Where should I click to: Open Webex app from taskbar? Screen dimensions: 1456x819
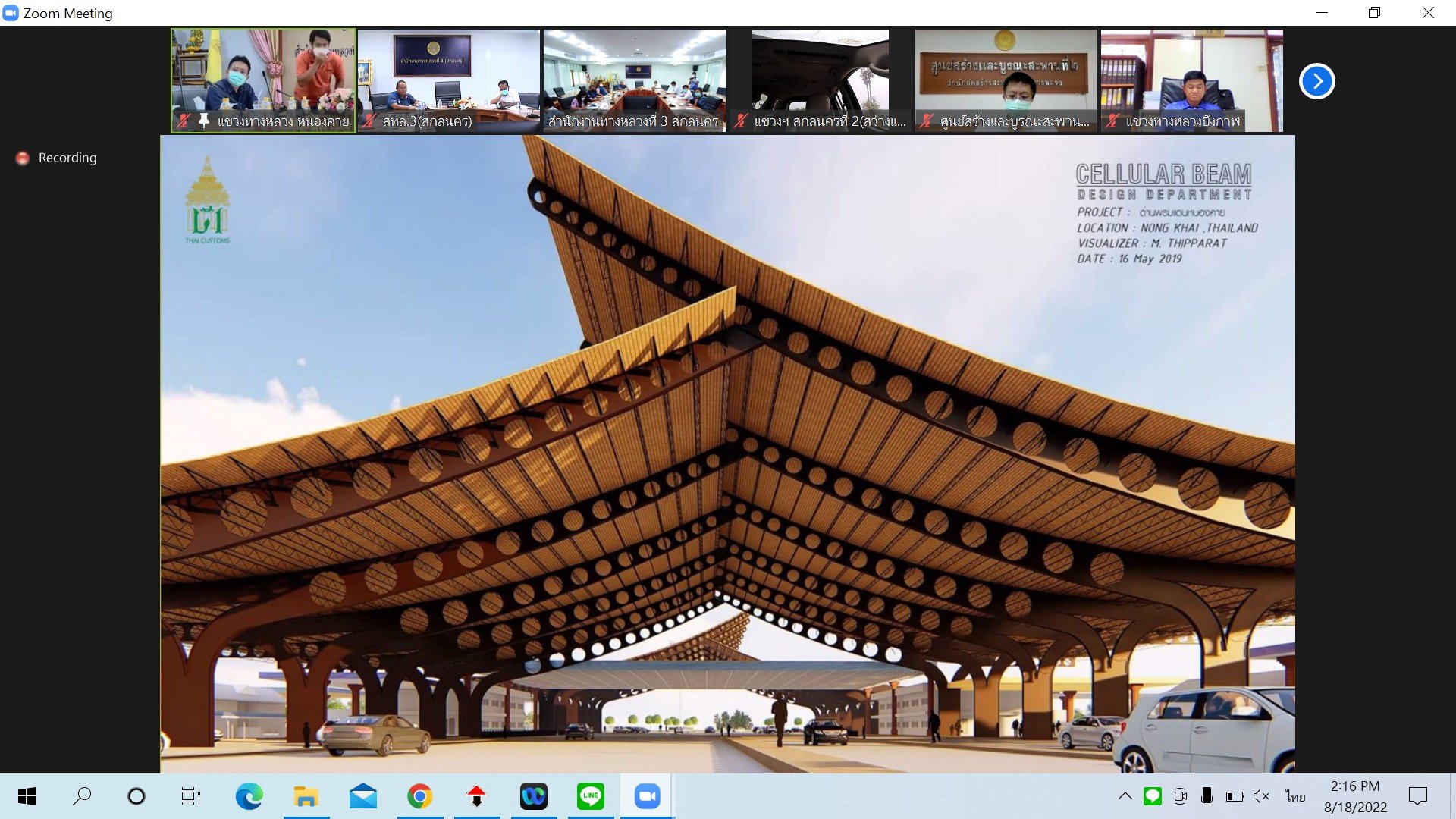533,796
